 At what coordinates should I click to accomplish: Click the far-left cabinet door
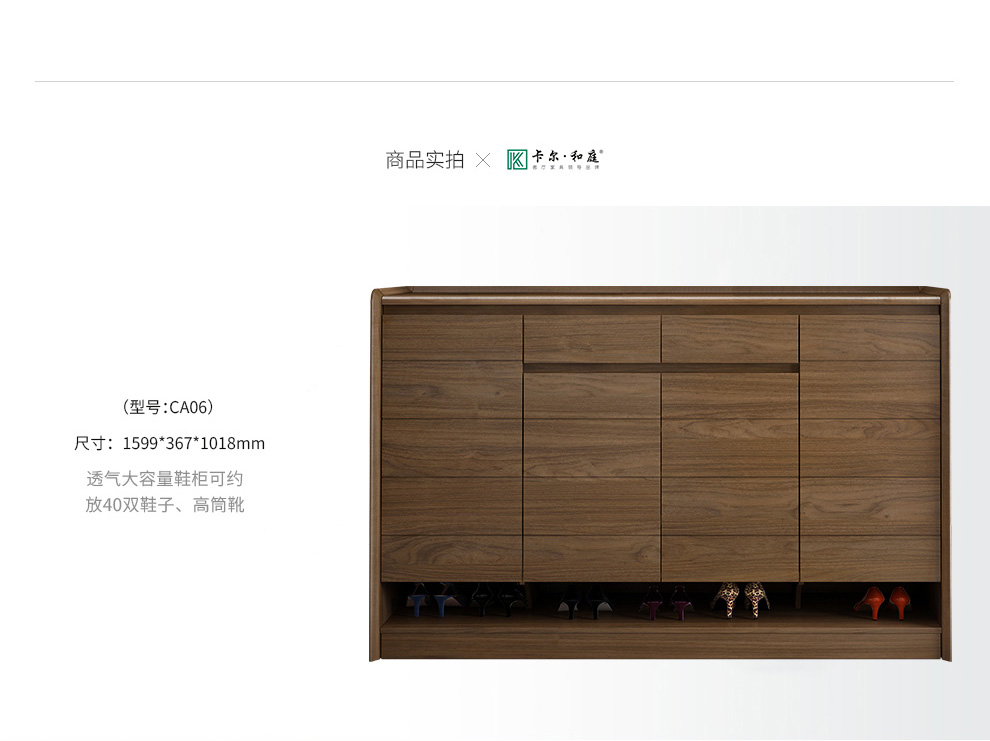tap(452, 448)
